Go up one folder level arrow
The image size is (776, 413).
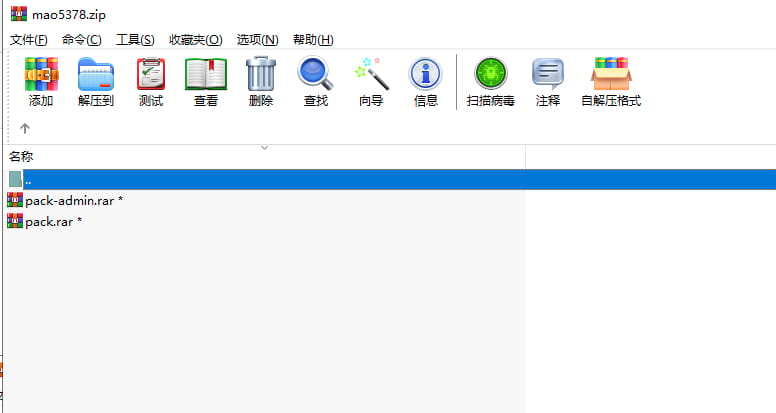(25, 129)
